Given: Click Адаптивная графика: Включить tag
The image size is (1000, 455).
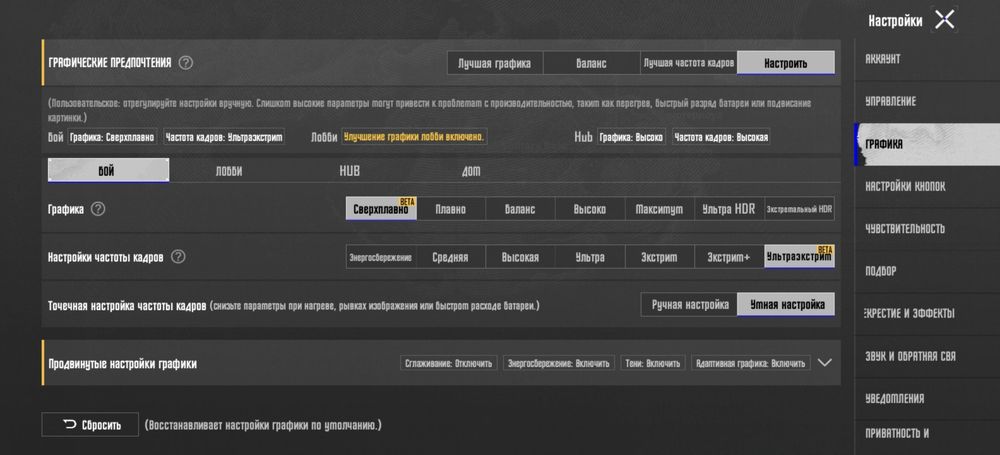Looking at the screenshot, I should pyautogui.click(x=751, y=363).
